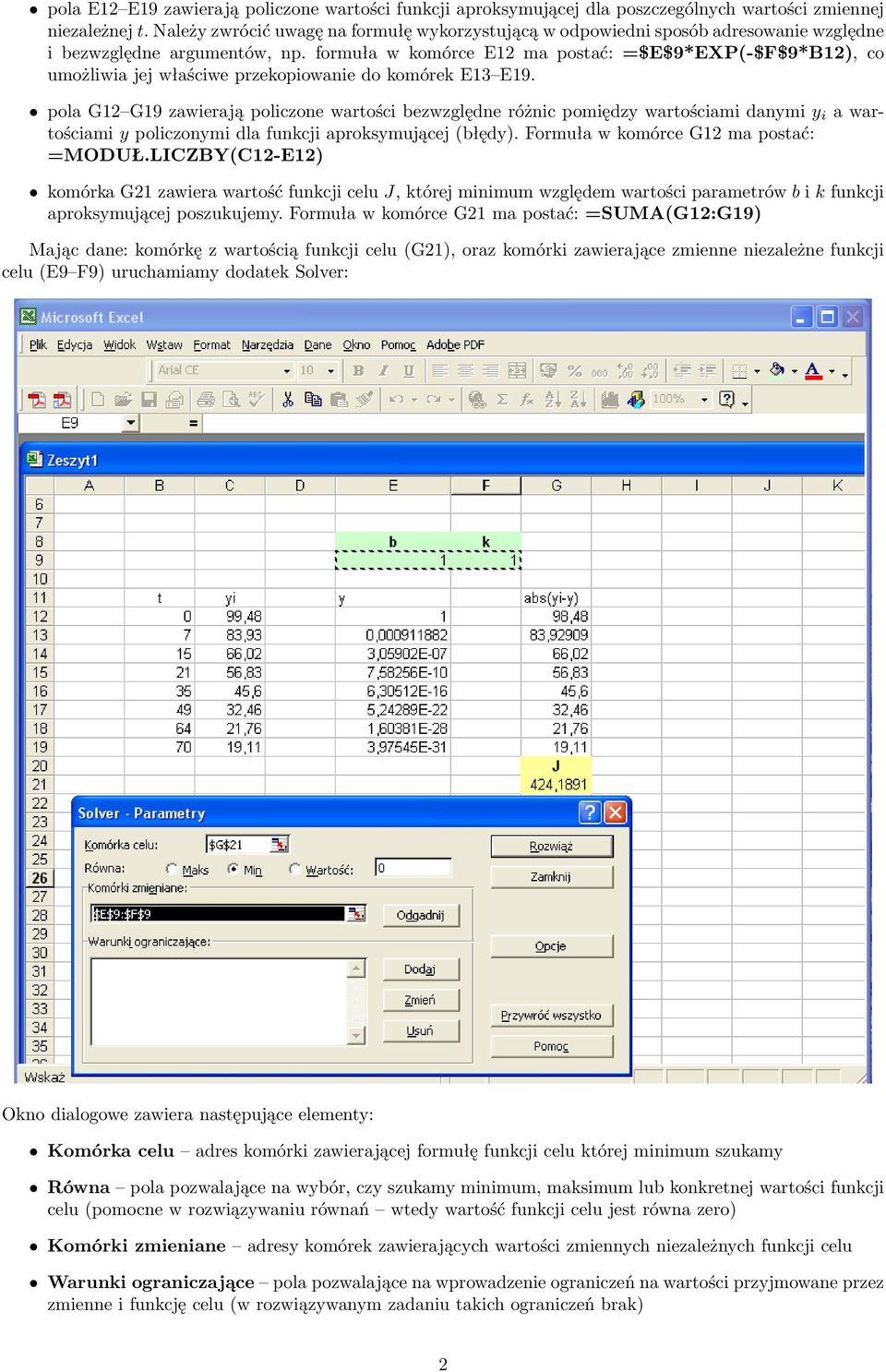
Task: Align cell text to the left
Action: tap(440, 370)
